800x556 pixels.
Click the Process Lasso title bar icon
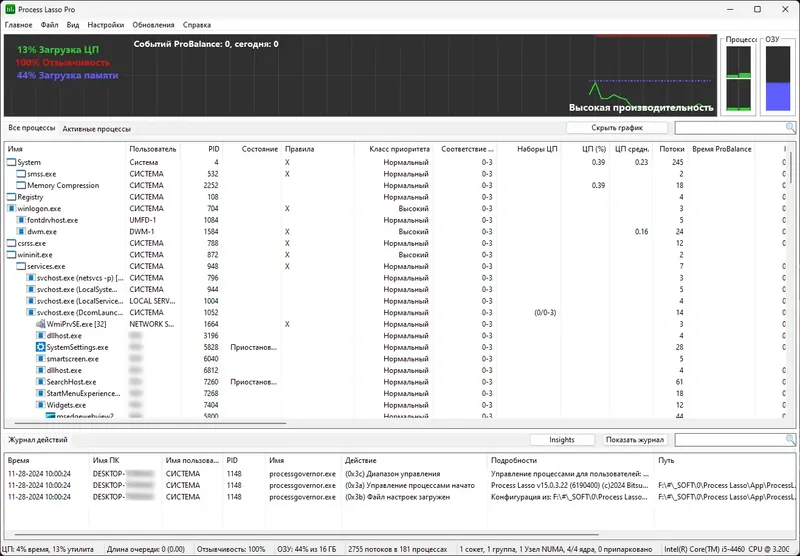(10, 9)
